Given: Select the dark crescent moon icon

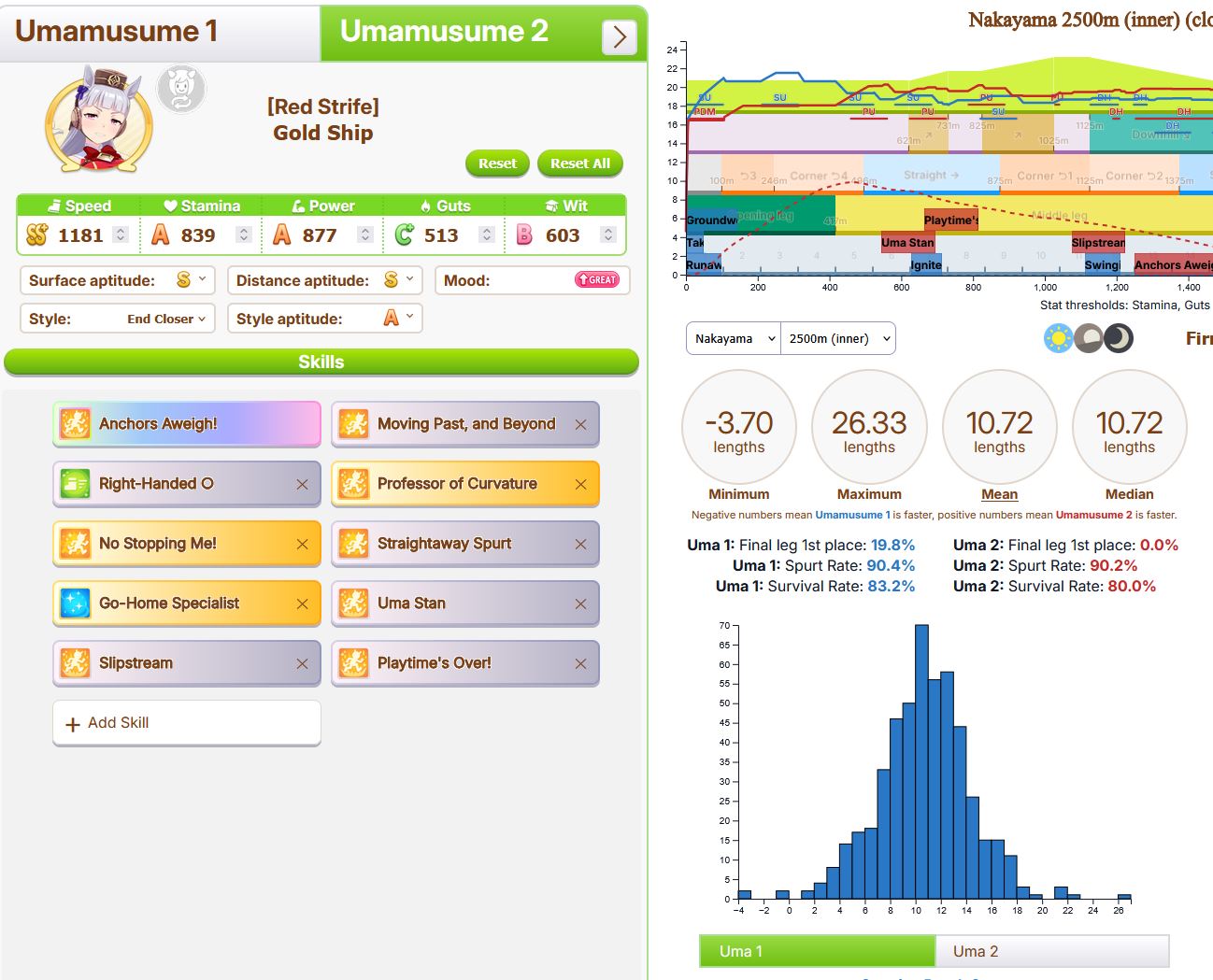Looking at the screenshot, I should coord(1118,338).
